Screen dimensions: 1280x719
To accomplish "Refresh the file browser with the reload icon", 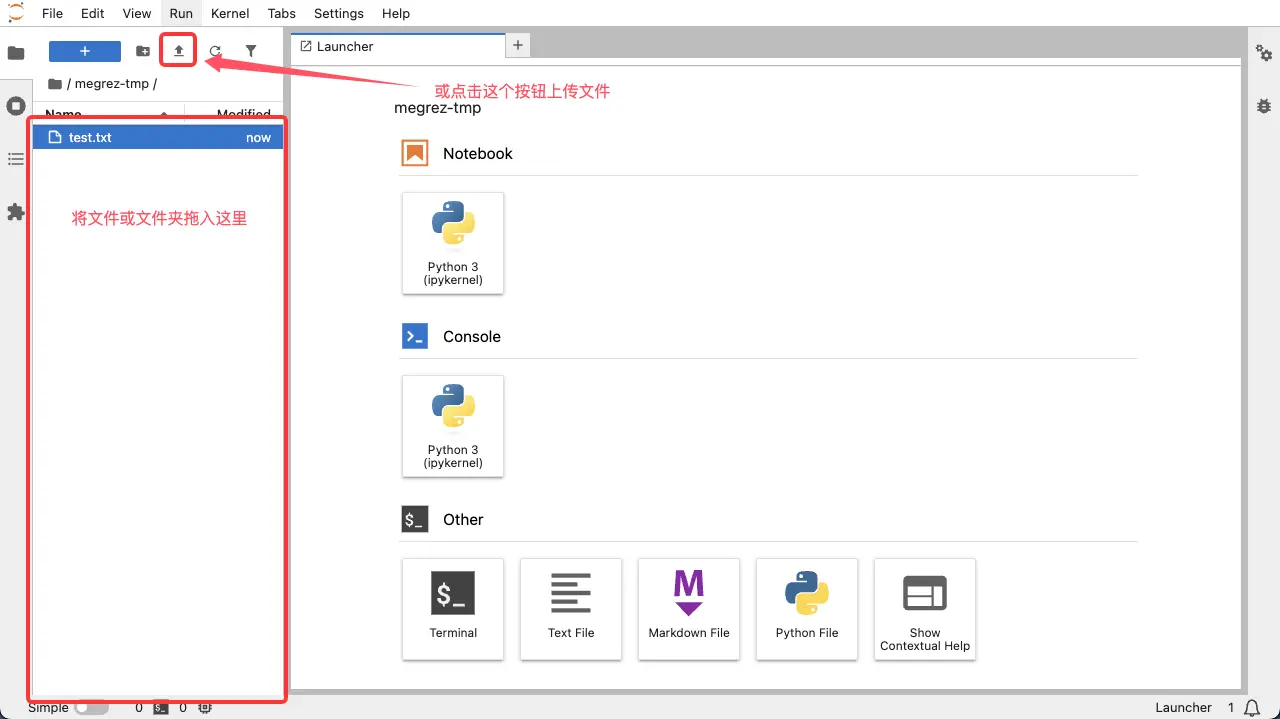I will point(214,49).
